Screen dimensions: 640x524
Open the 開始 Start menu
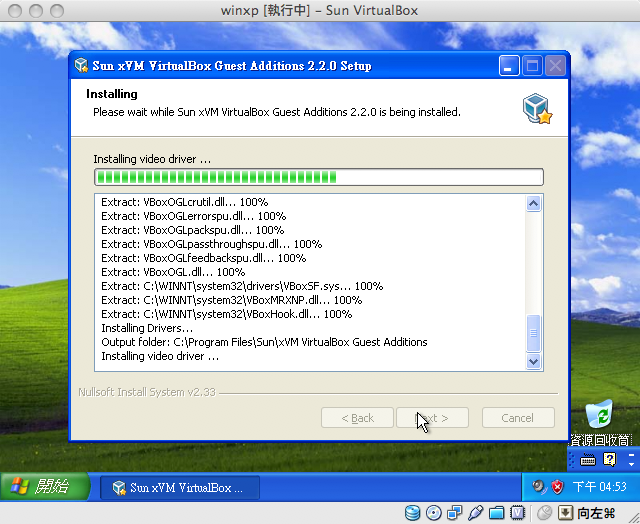pyautogui.click(x=44, y=486)
